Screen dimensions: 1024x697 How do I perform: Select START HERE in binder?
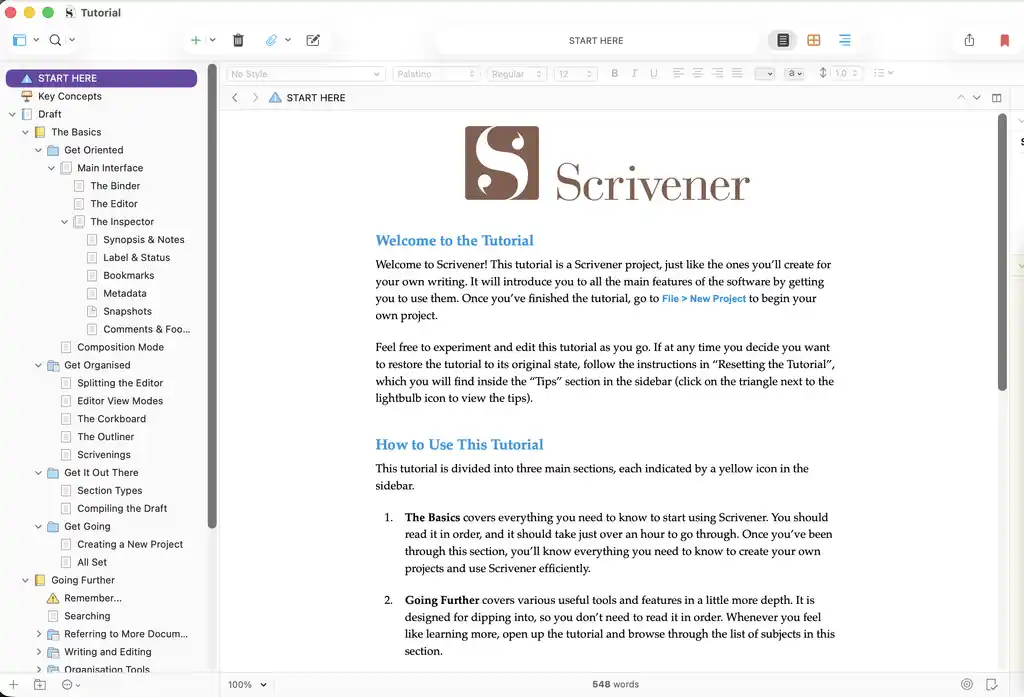(x=101, y=78)
